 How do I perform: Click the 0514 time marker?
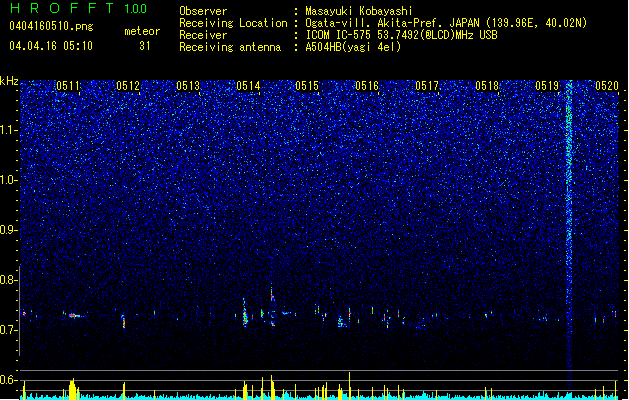pyautogui.click(x=248, y=86)
